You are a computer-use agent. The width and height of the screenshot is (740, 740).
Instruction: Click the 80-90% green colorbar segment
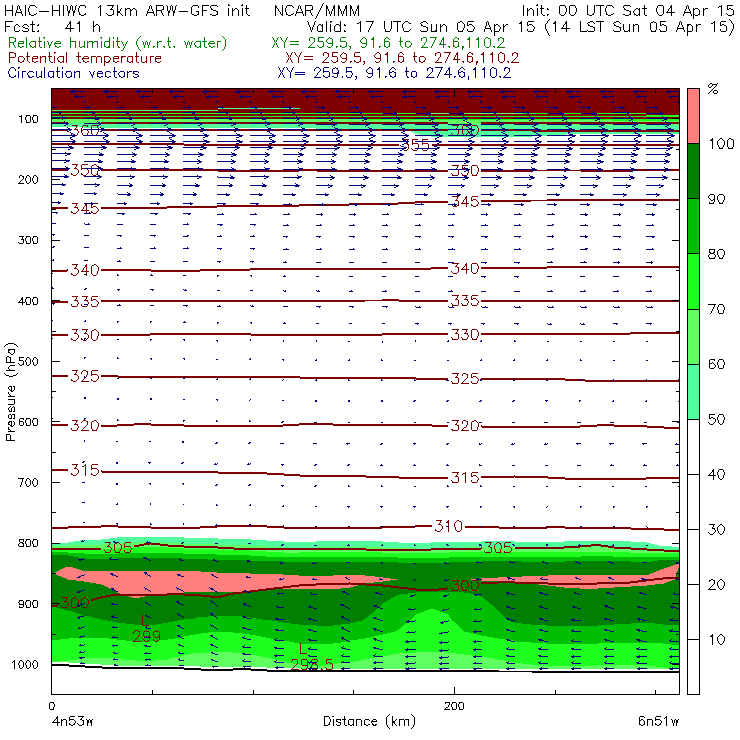point(693,226)
